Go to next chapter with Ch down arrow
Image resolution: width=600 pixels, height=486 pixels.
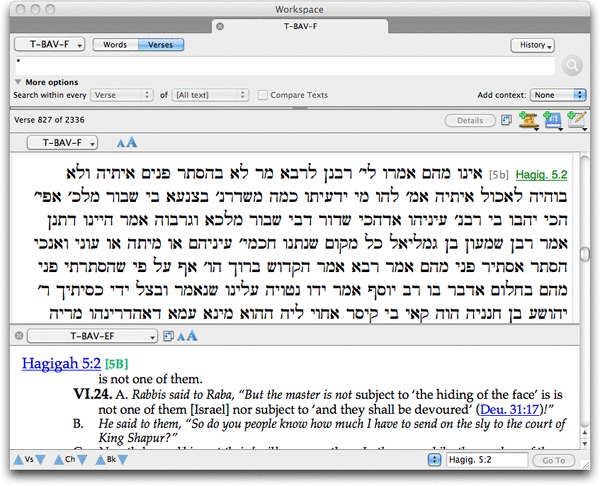[82, 460]
